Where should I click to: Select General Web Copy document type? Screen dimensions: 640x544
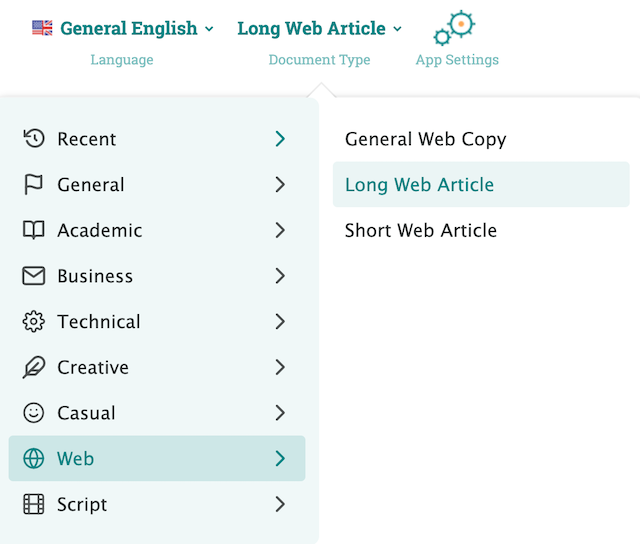tap(425, 139)
